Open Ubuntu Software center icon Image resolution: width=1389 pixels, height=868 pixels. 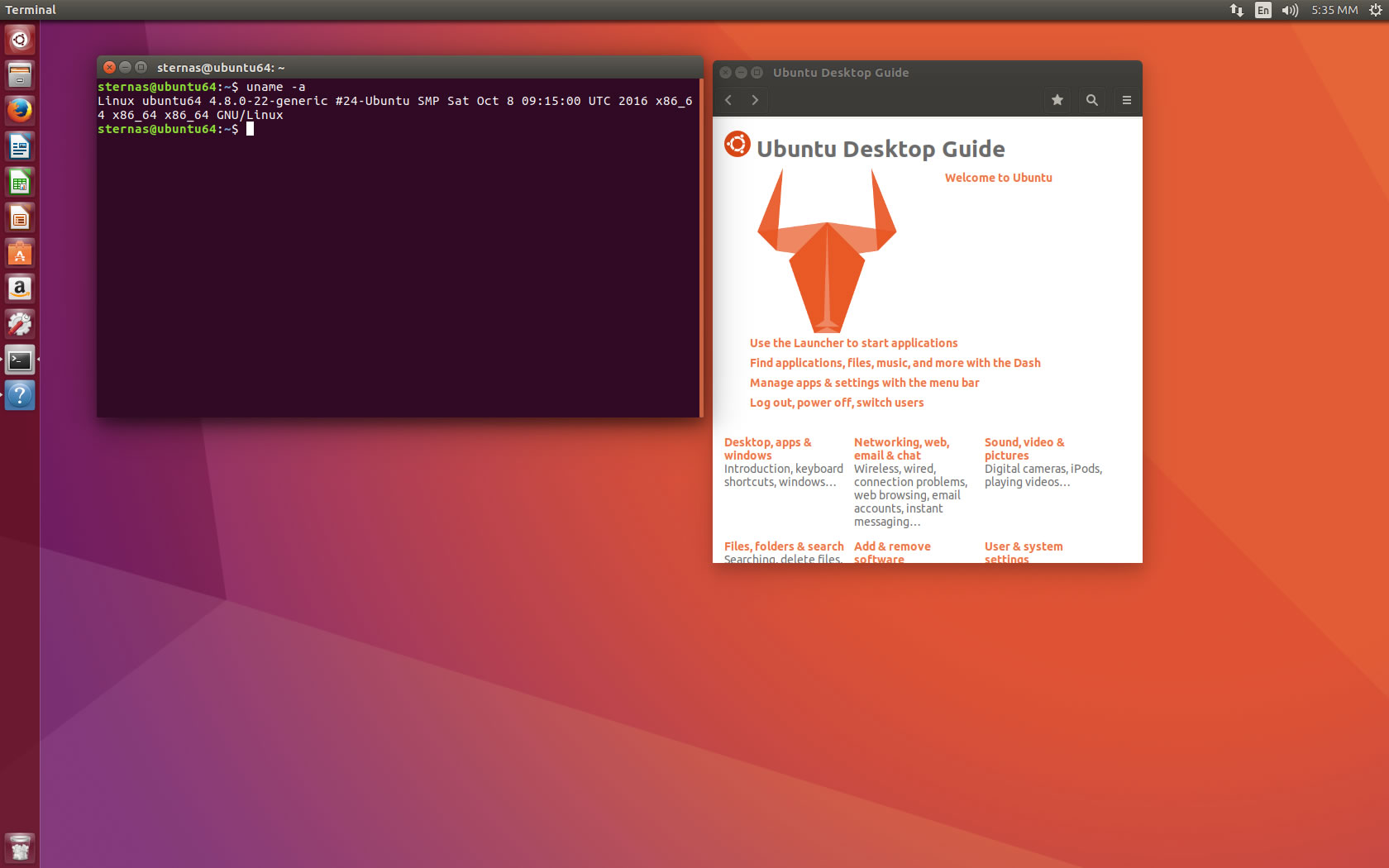[20, 253]
